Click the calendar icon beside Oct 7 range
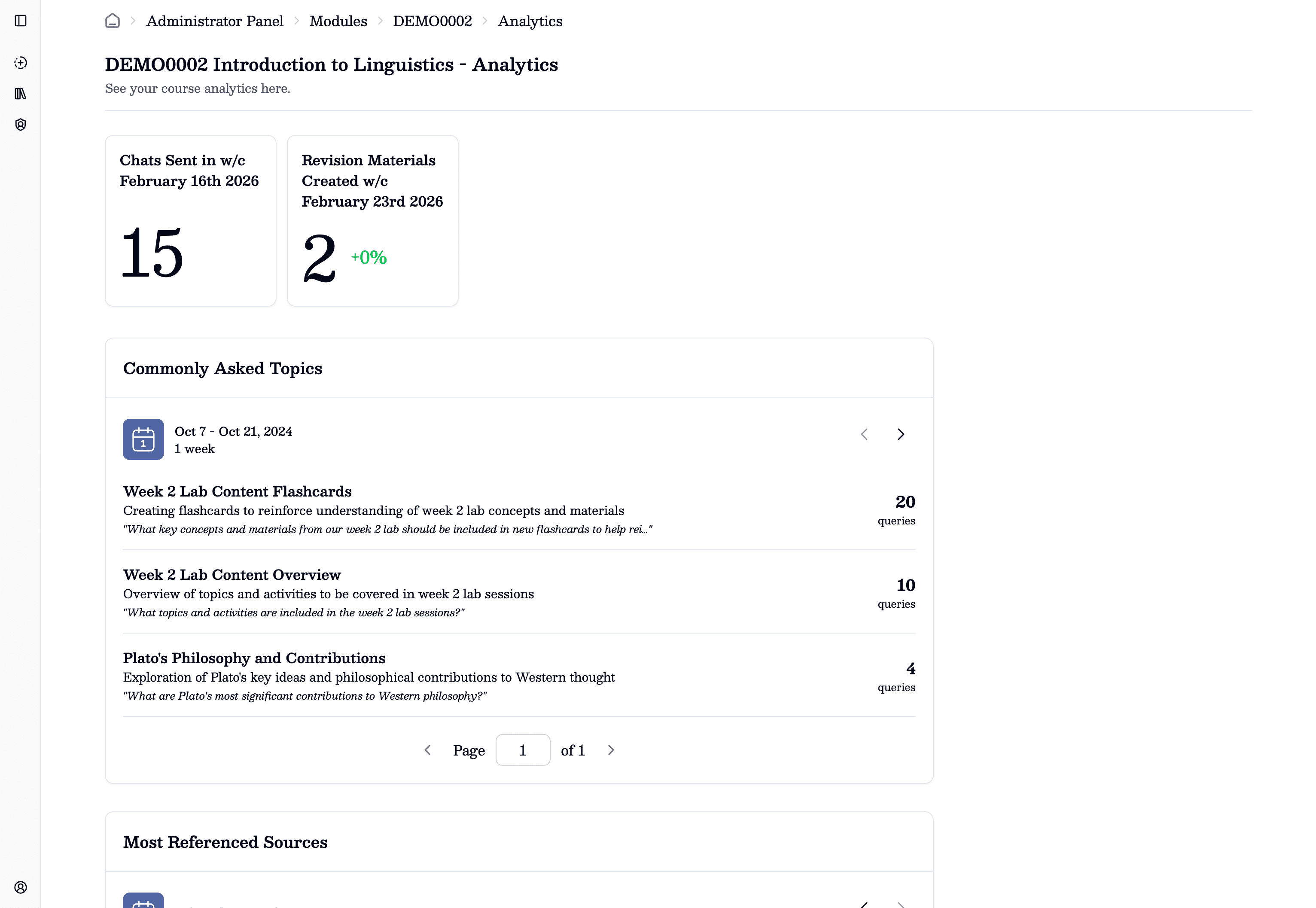This screenshot has height=908, width=1316. (x=143, y=439)
